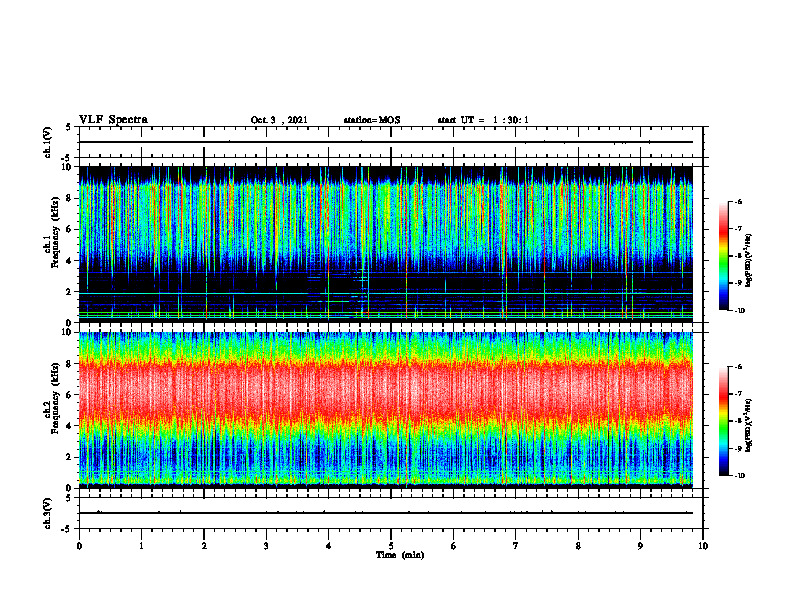Click time axis tick label "0"
The image size is (792, 612).
click(79, 546)
